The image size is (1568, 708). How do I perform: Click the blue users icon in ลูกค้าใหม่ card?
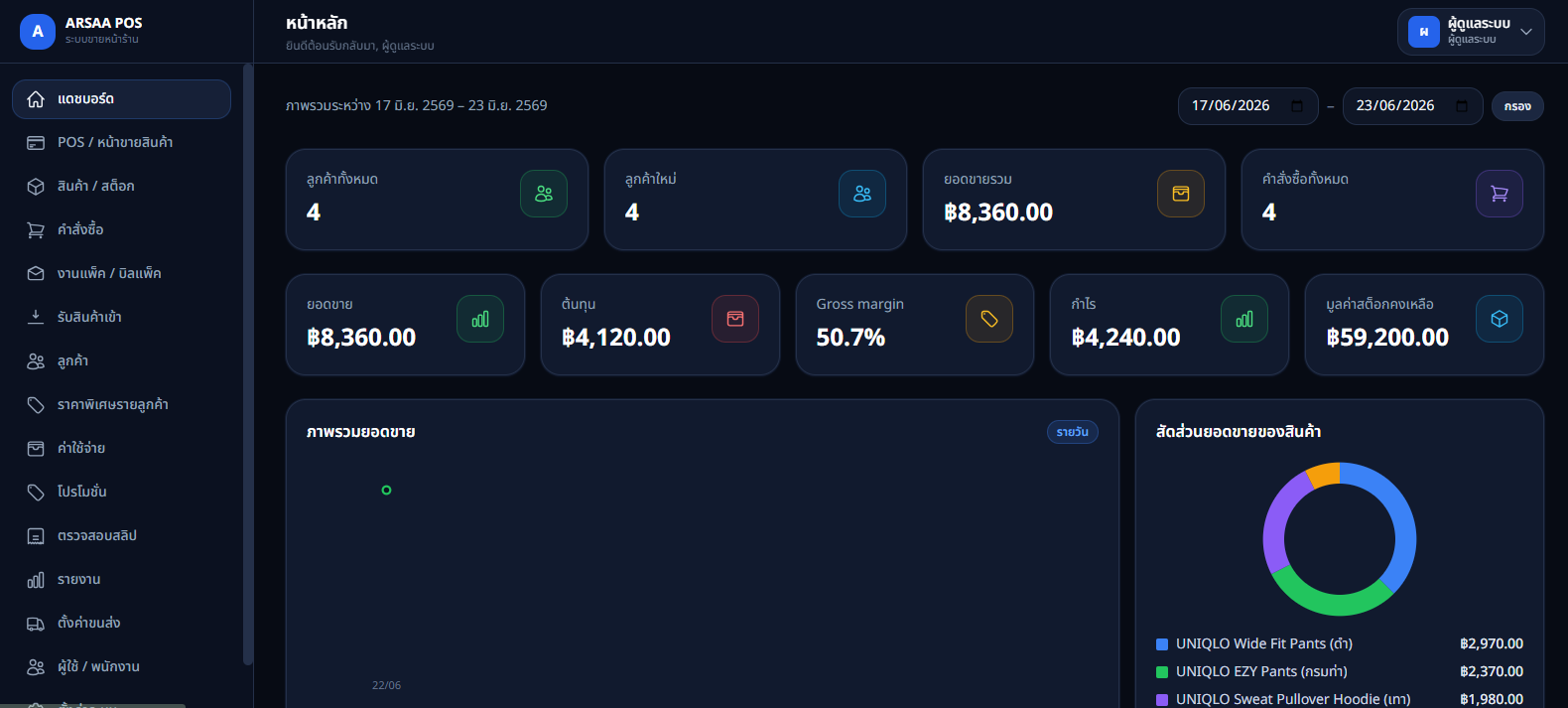(862, 194)
